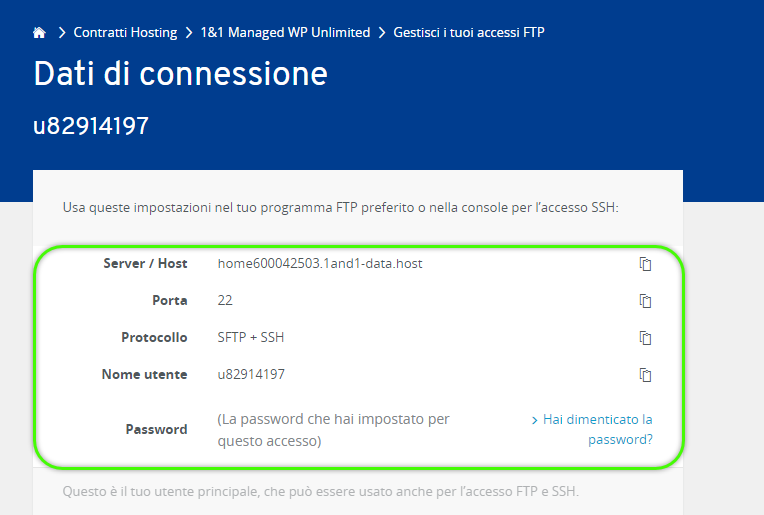The width and height of the screenshot is (764, 515).
Task: Copy the Protocollo SFTP + SSH value
Action: (x=645, y=338)
